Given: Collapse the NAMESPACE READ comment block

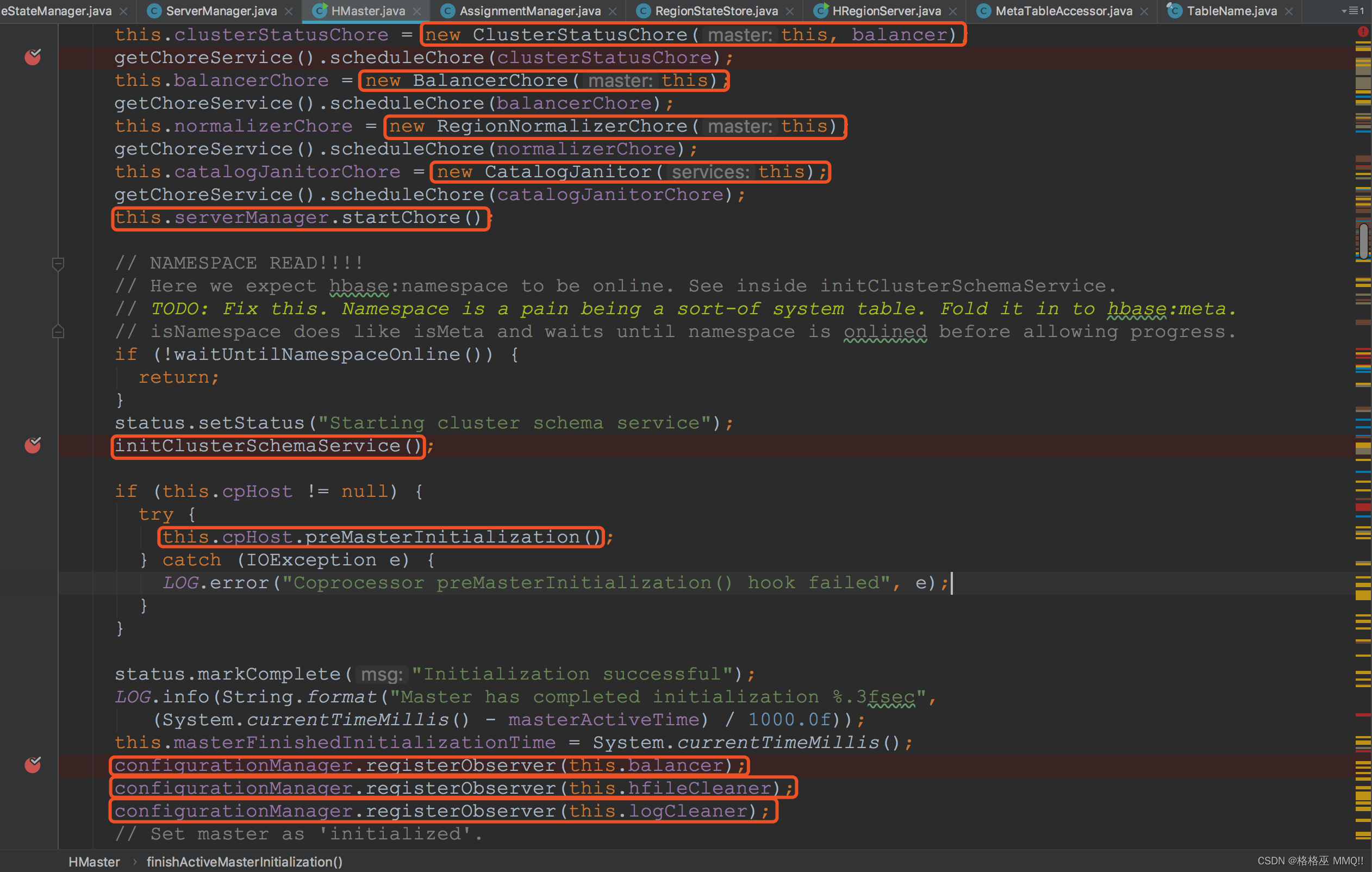Looking at the screenshot, I should click(x=58, y=263).
